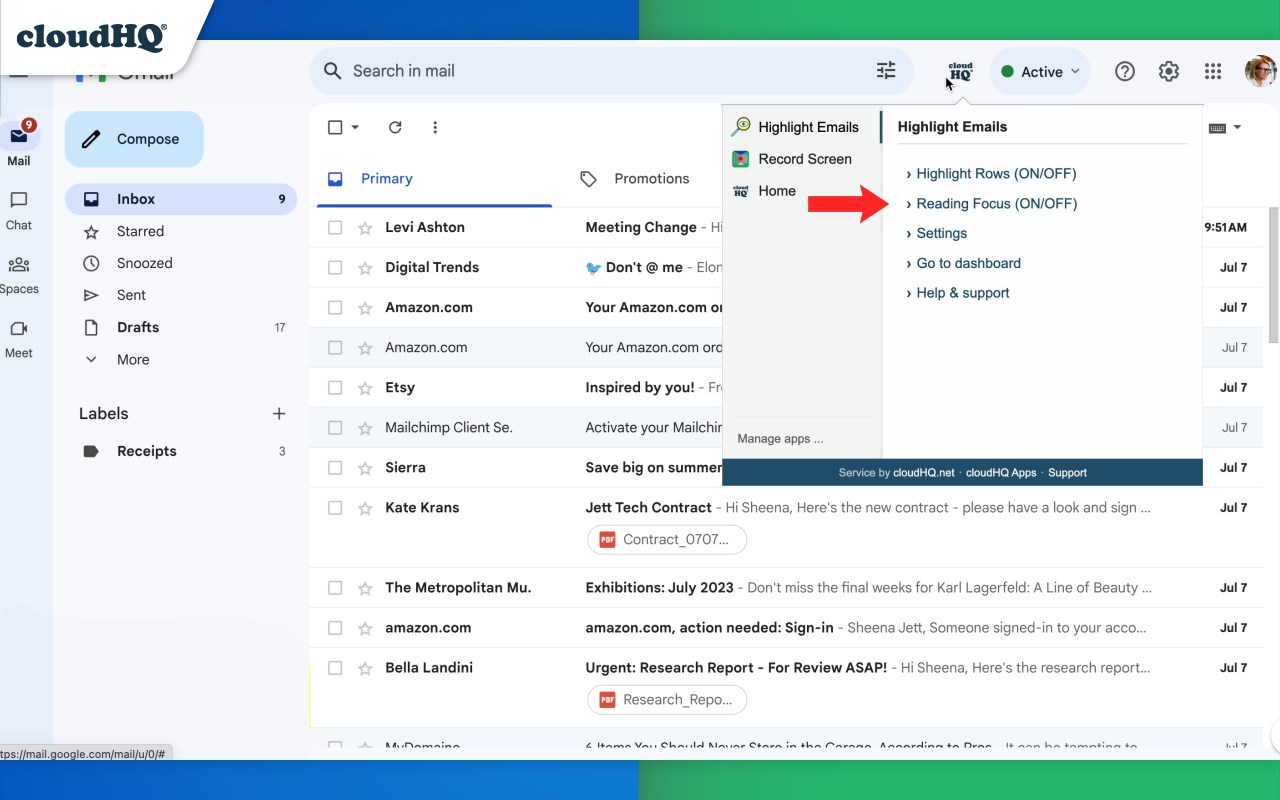This screenshot has height=800, width=1280.
Task: Open Gmail settings gear icon
Action: tap(1169, 71)
